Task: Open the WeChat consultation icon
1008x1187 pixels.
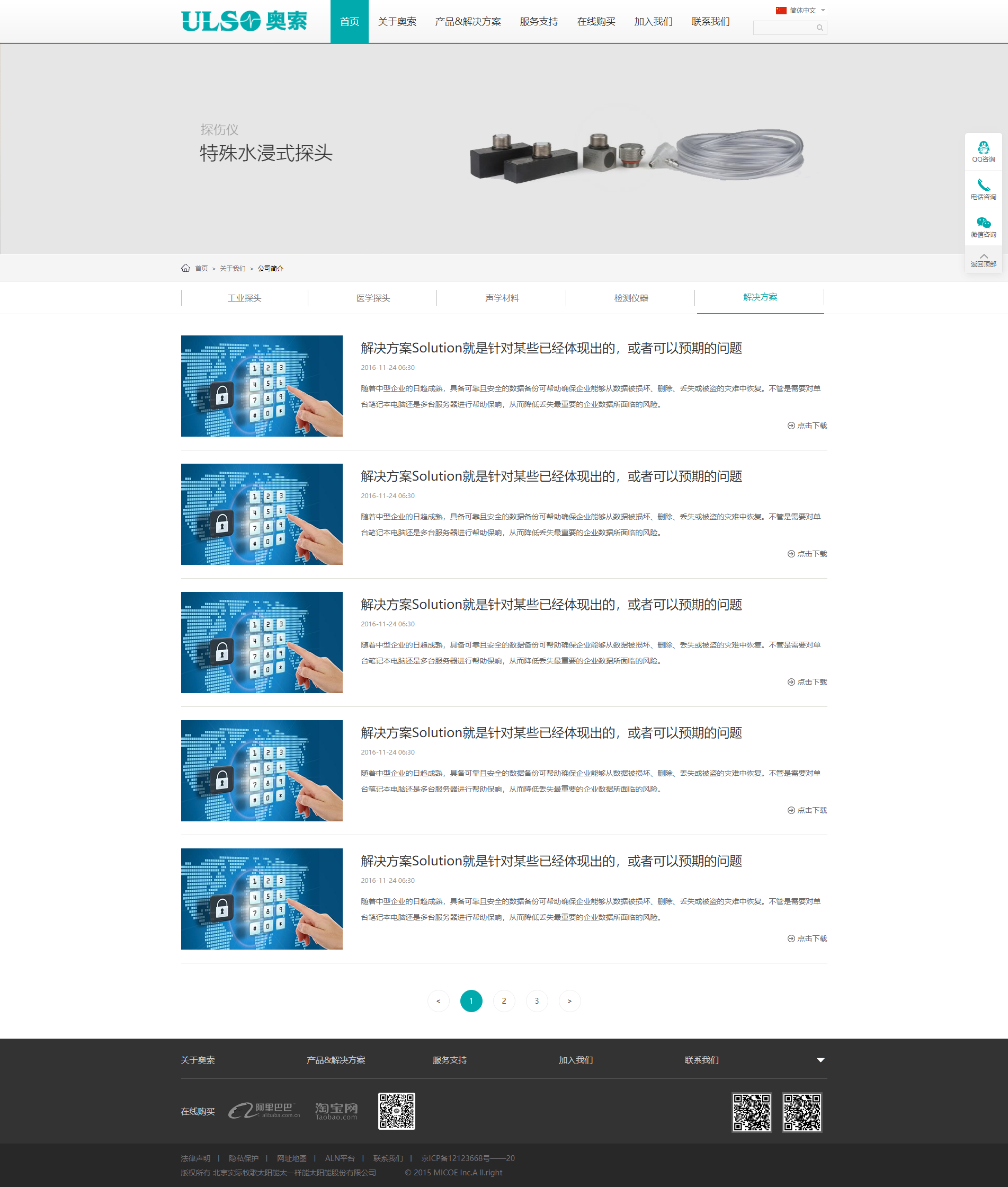Action: pyautogui.click(x=983, y=224)
